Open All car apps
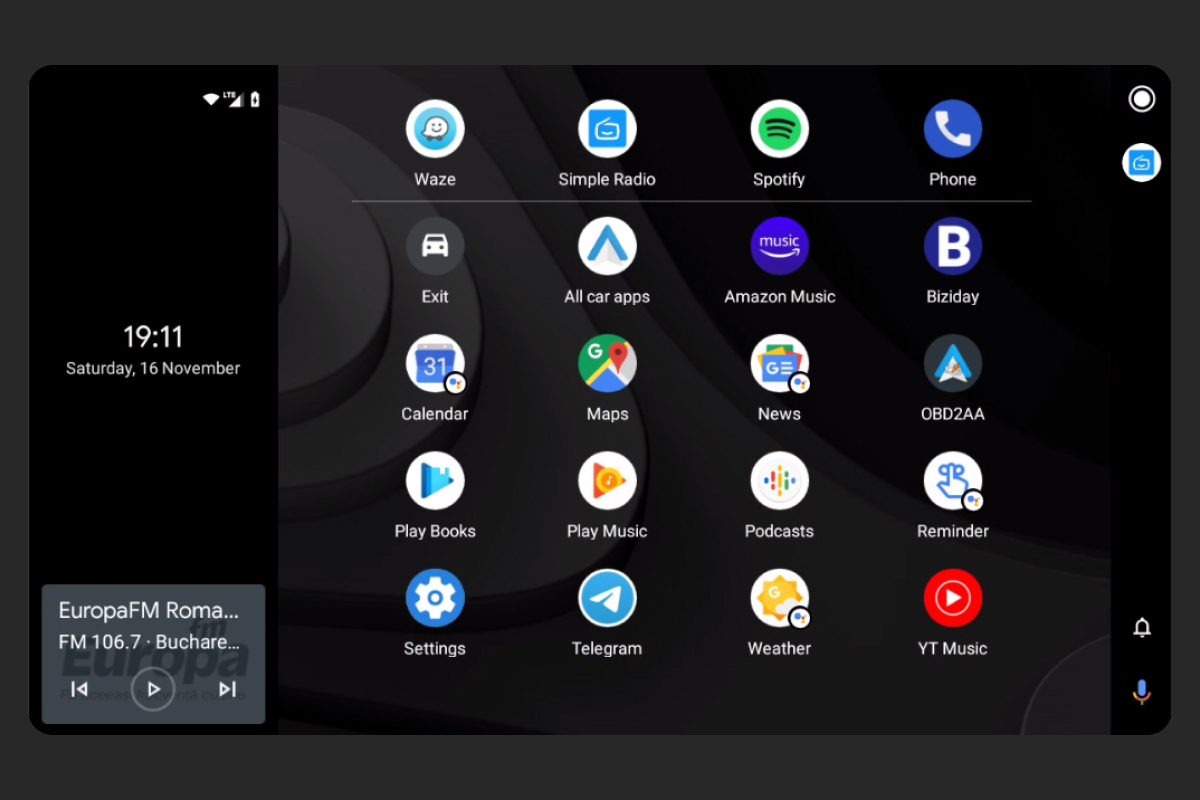This screenshot has width=1200, height=800. point(607,245)
